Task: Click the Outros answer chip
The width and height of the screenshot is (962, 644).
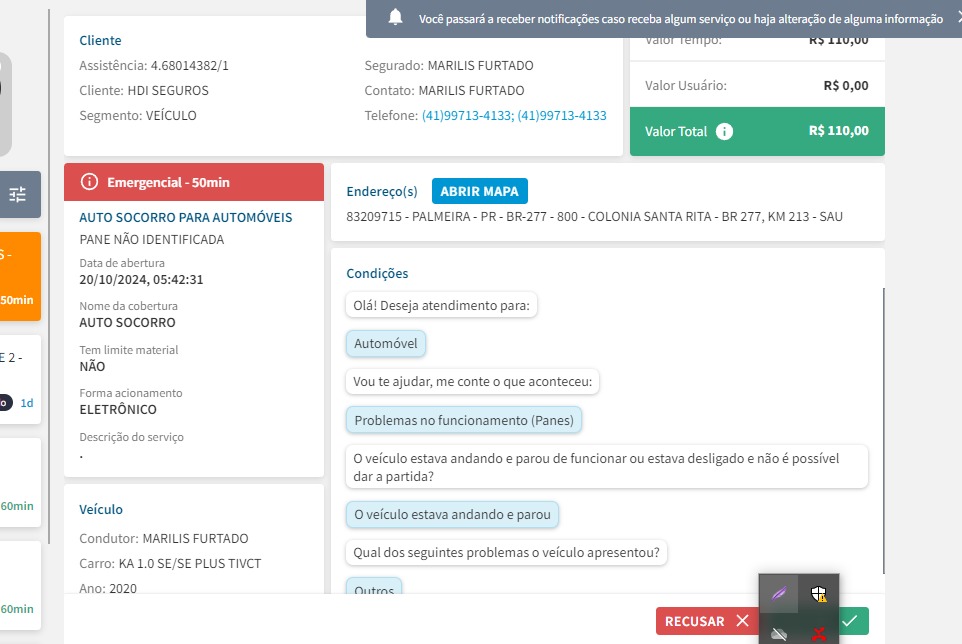Action: tap(374, 586)
